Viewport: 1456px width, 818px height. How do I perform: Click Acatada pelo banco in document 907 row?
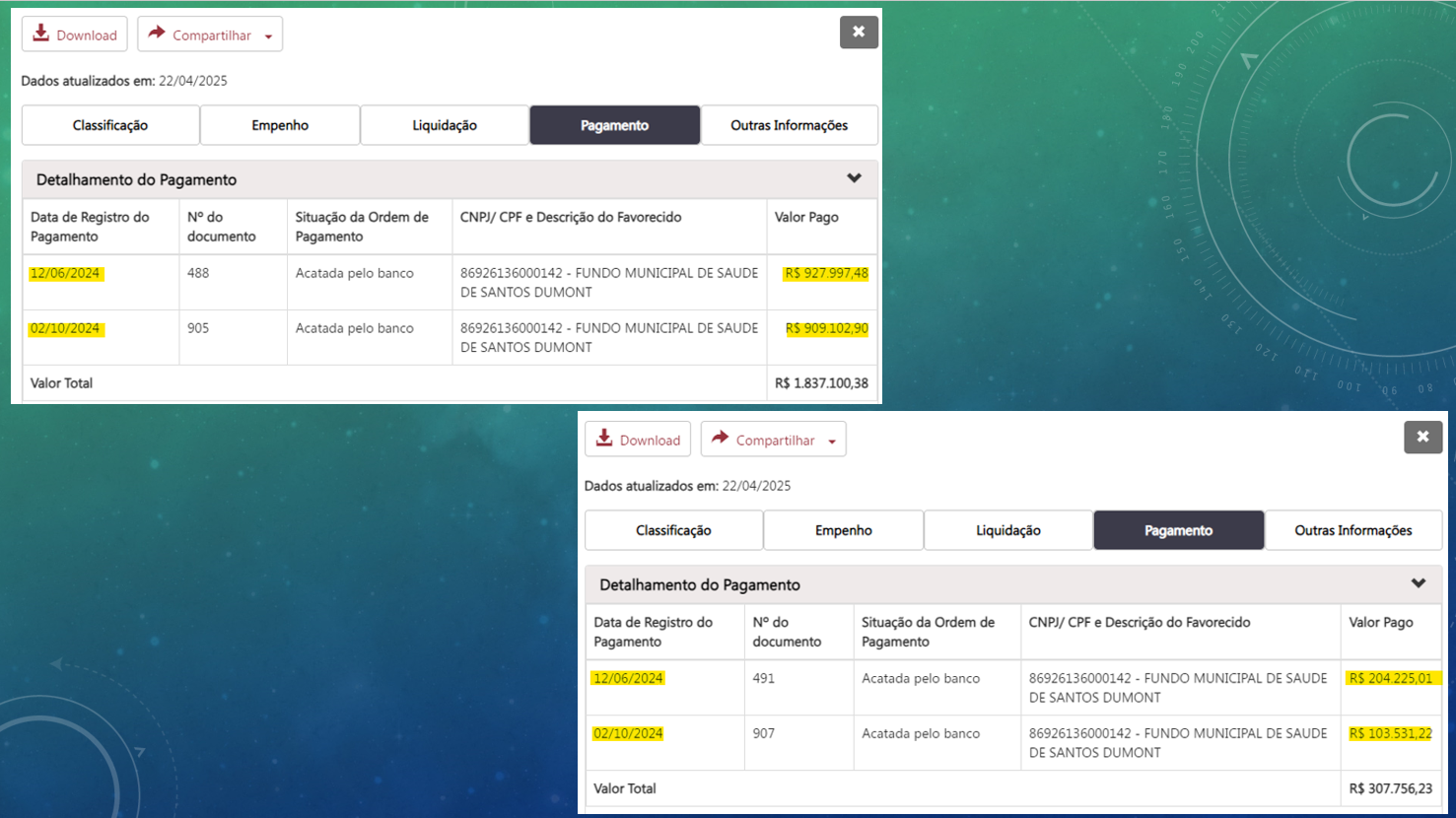point(921,733)
